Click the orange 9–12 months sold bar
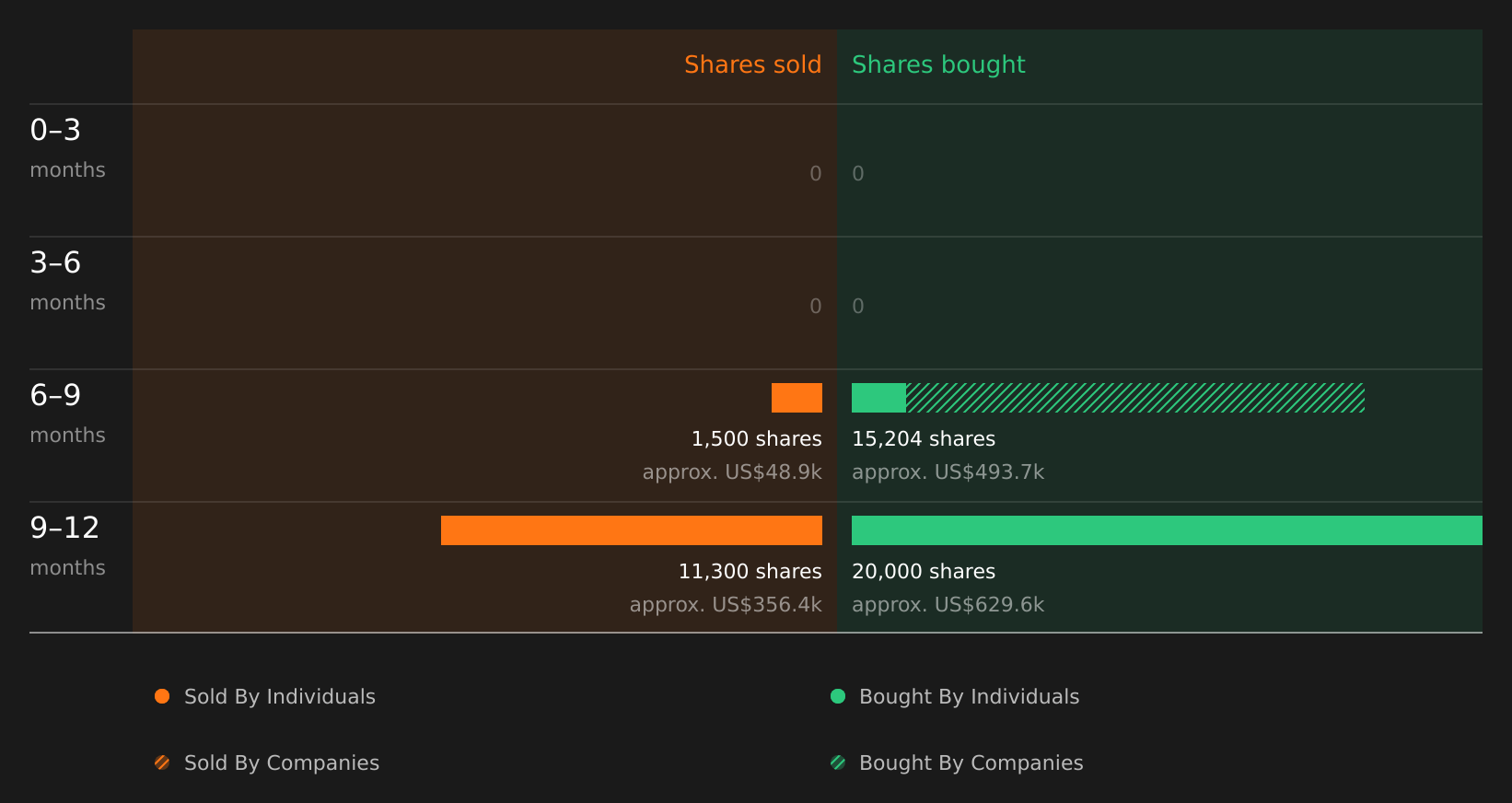The width and height of the screenshot is (1512, 803). pyautogui.click(x=632, y=530)
